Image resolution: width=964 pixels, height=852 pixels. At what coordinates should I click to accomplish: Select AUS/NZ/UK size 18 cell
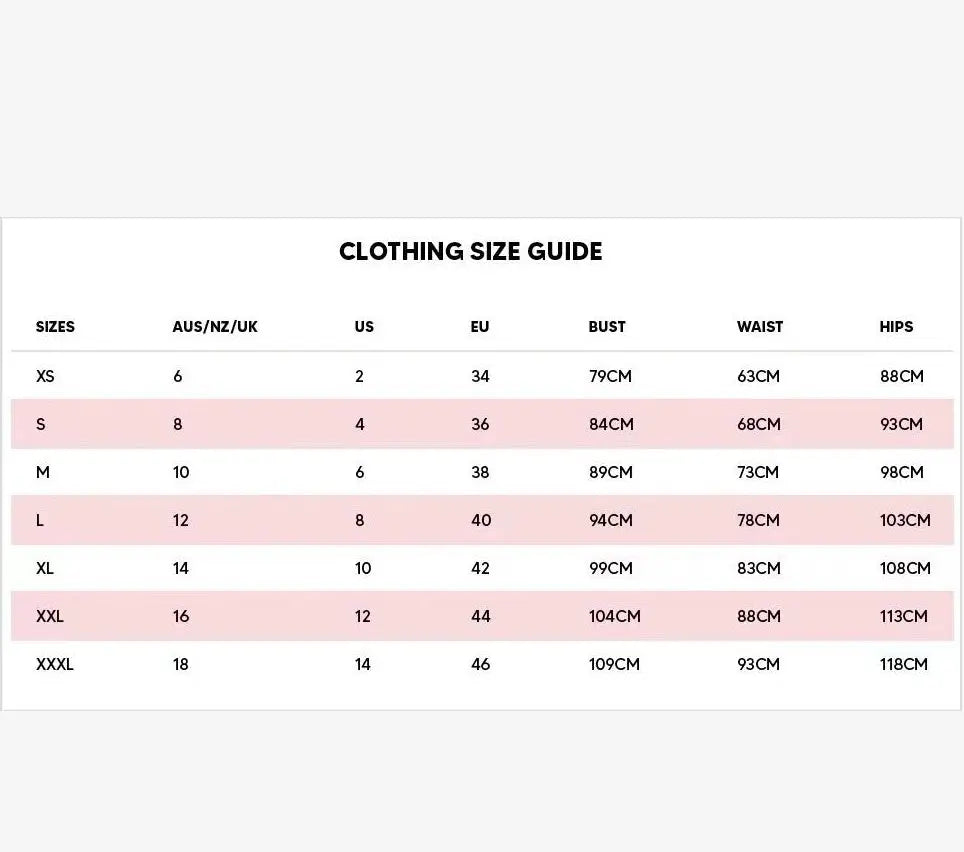pos(181,665)
